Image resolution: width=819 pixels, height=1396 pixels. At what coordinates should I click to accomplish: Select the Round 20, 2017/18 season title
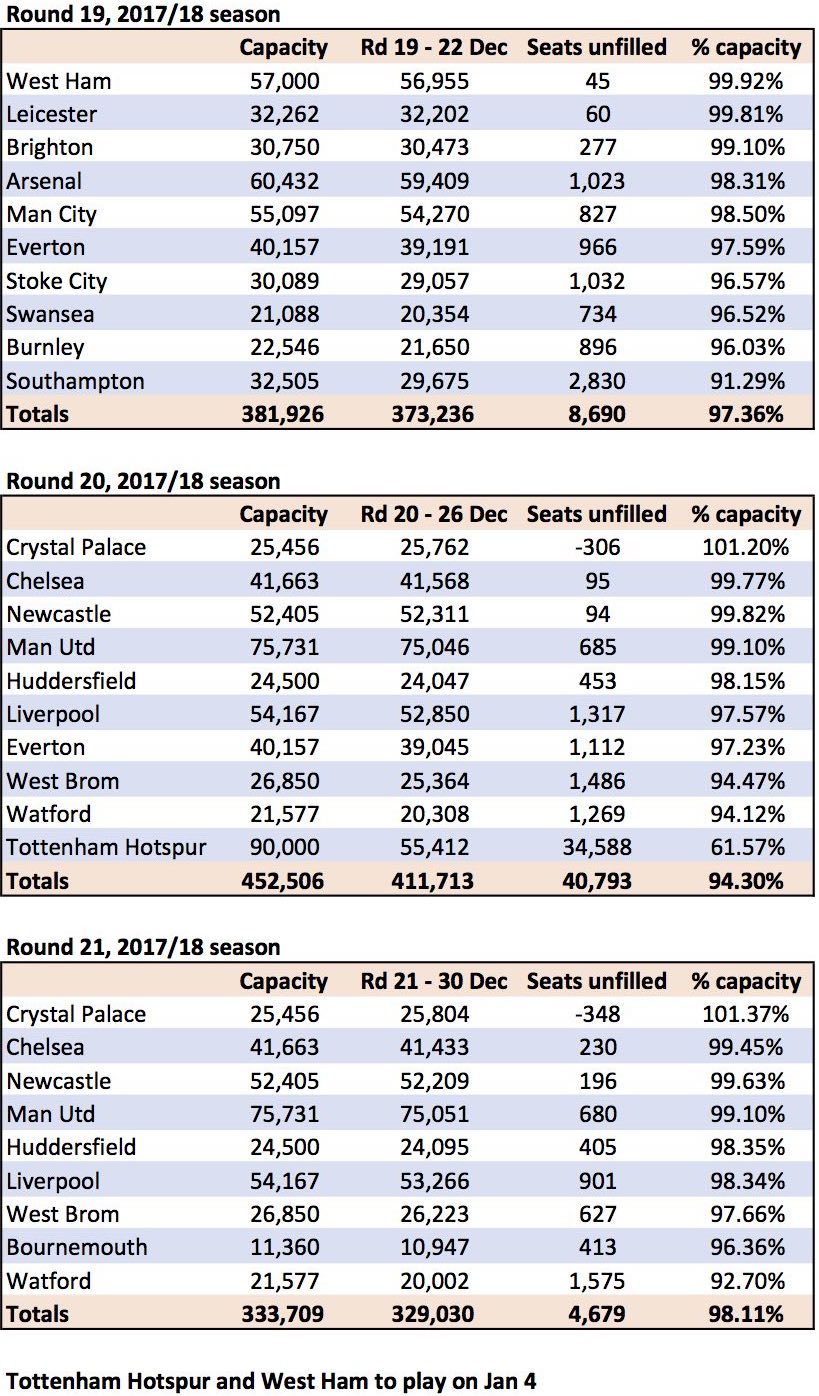pos(143,481)
